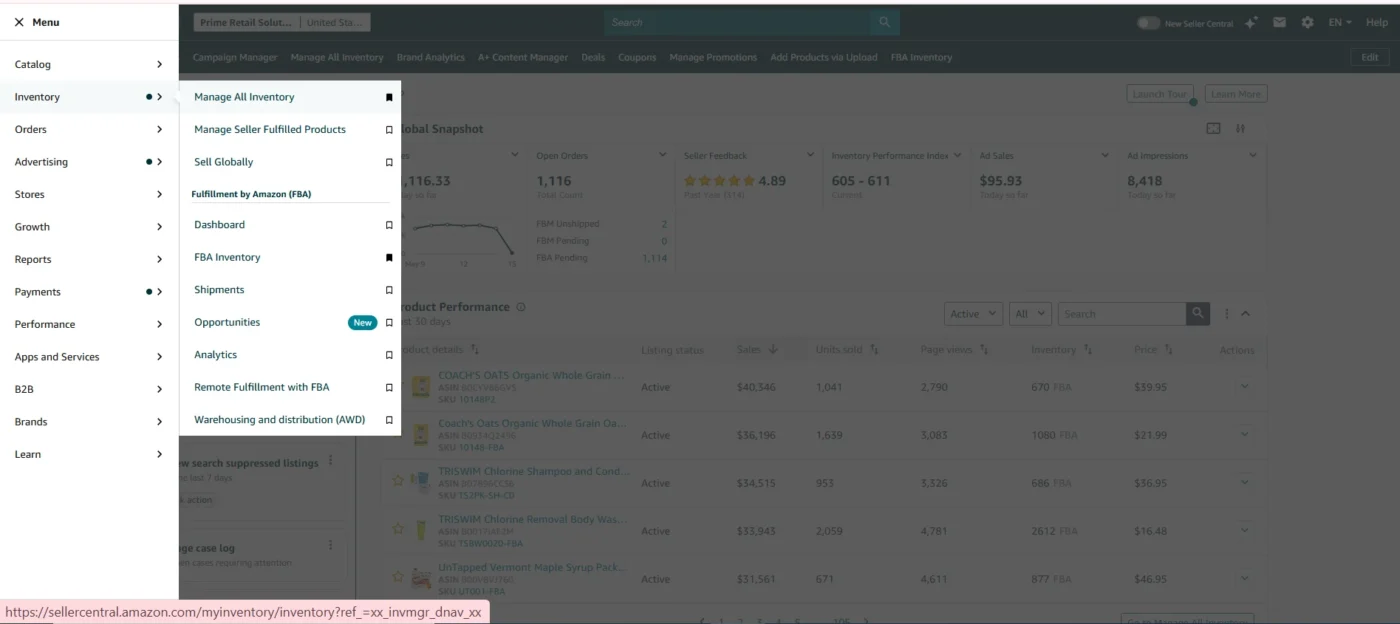This screenshot has width=1400, height=624.
Task: Open Apps and Services menu item
Action: coord(89,357)
